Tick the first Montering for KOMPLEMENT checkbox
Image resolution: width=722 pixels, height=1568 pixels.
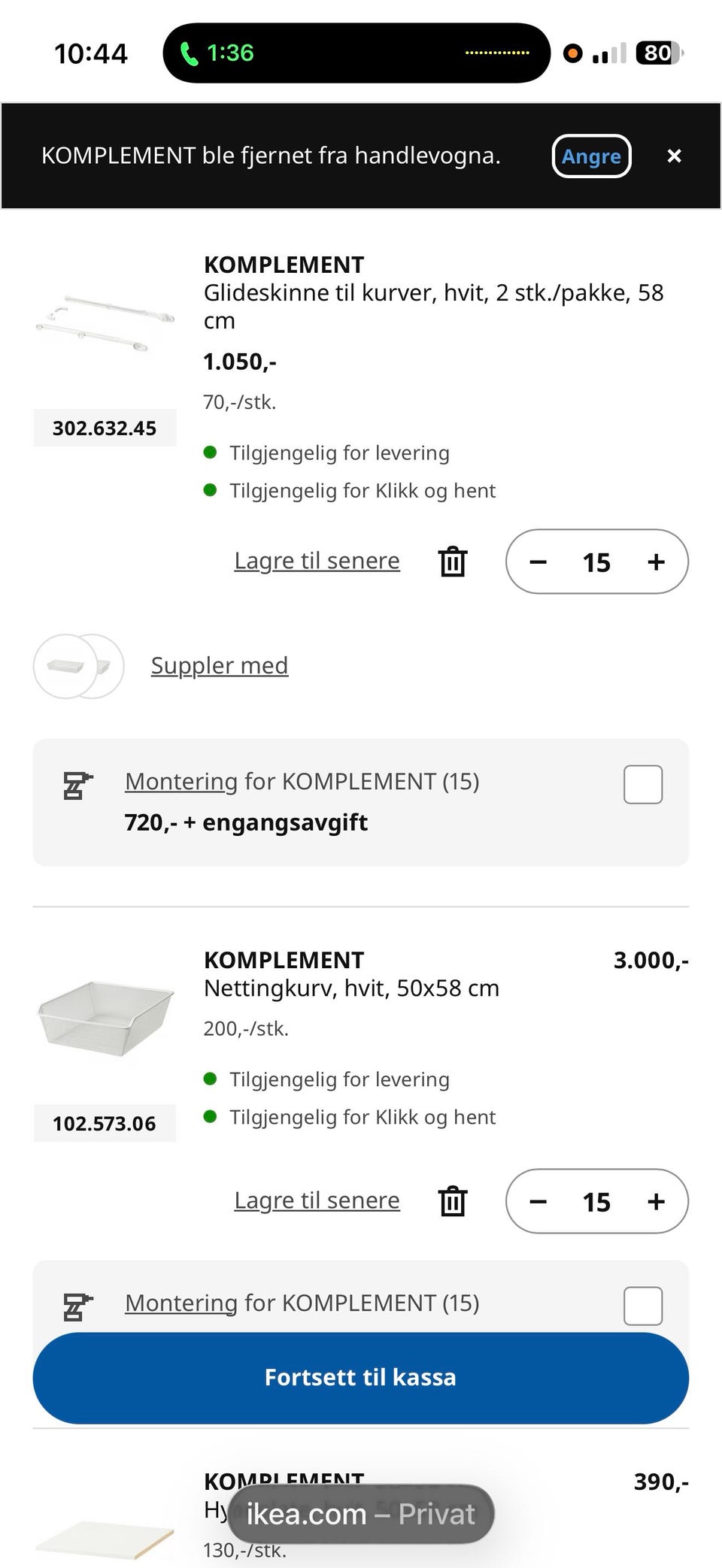[x=643, y=784]
